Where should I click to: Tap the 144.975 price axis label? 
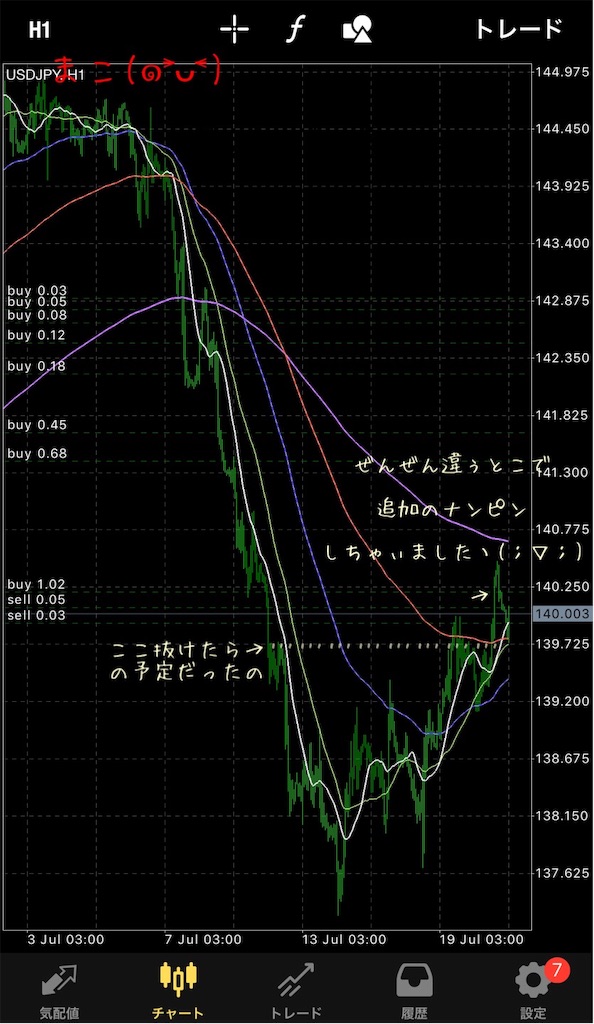[x=562, y=72]
